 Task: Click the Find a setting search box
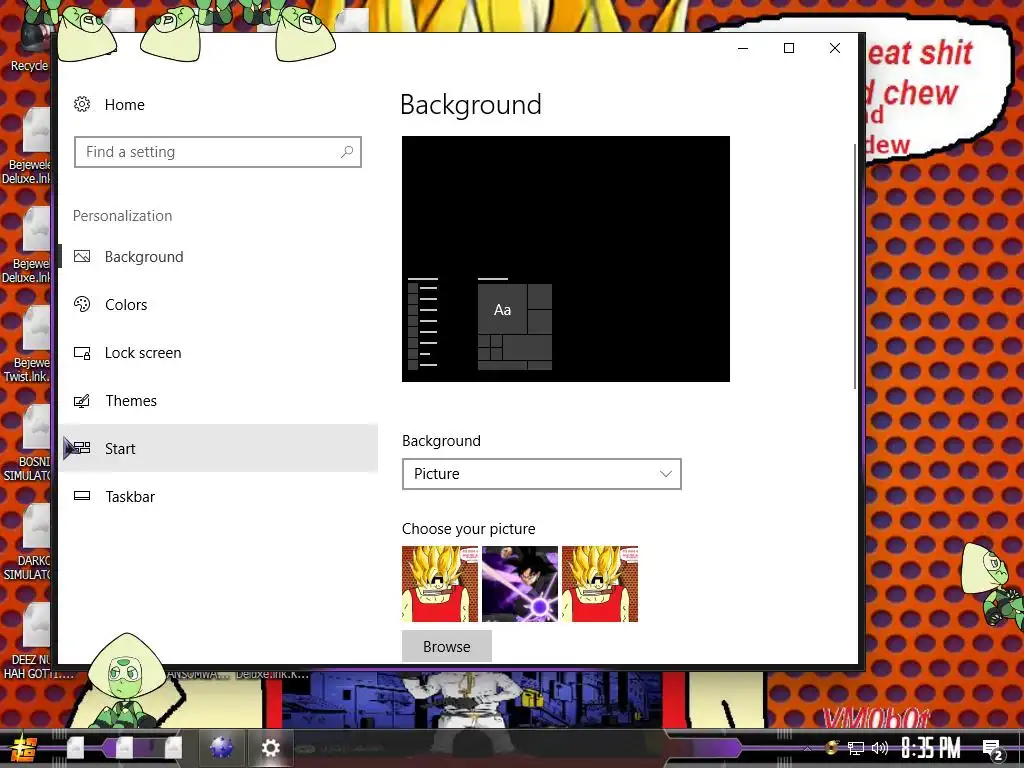[217, 152]
